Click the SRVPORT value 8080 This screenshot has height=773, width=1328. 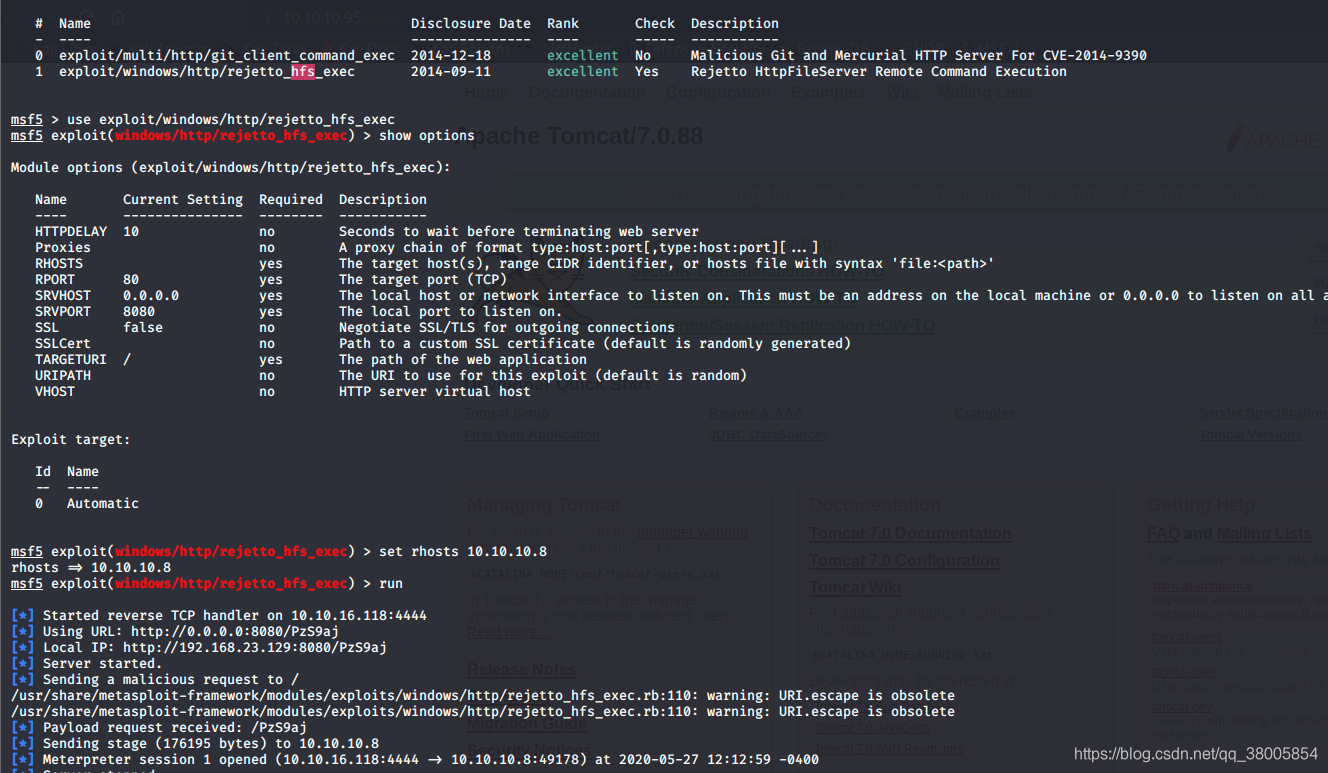click(139, 311)
